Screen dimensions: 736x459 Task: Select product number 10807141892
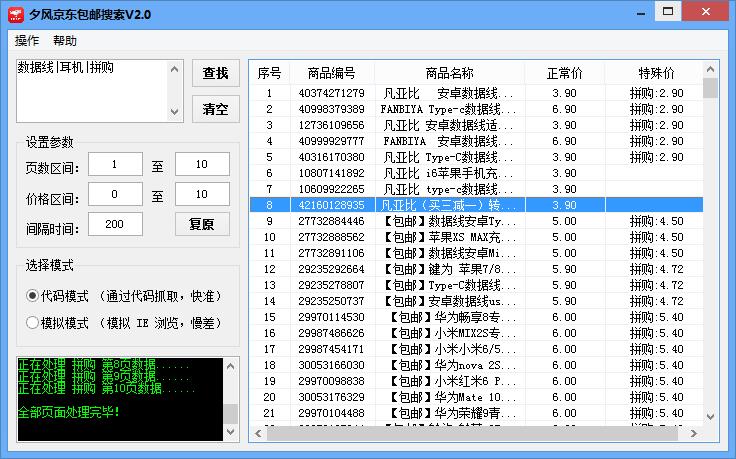pos(331,173)
